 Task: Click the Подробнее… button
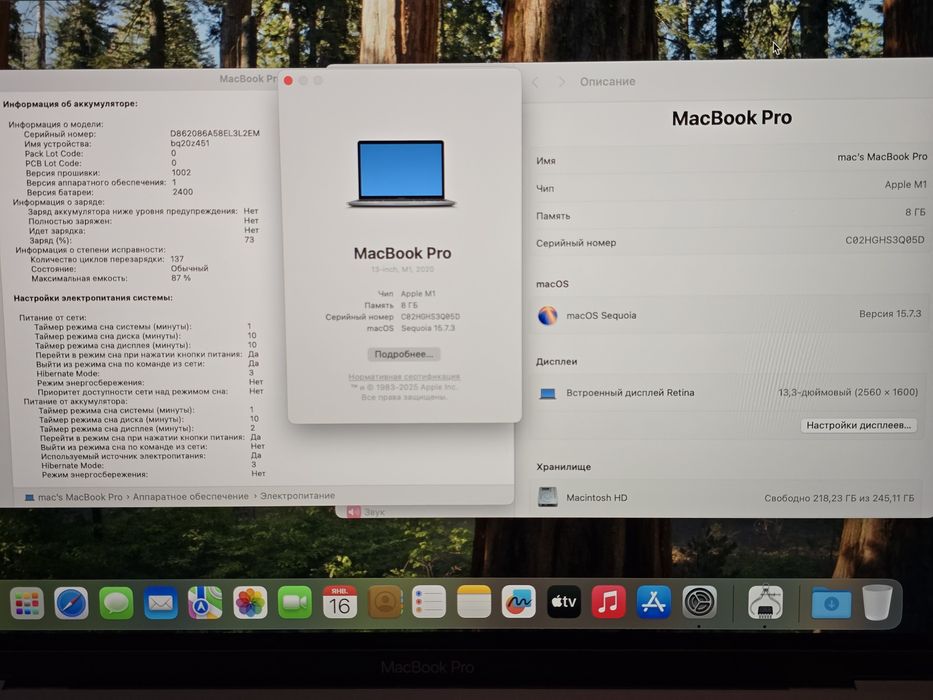[403, 354]
